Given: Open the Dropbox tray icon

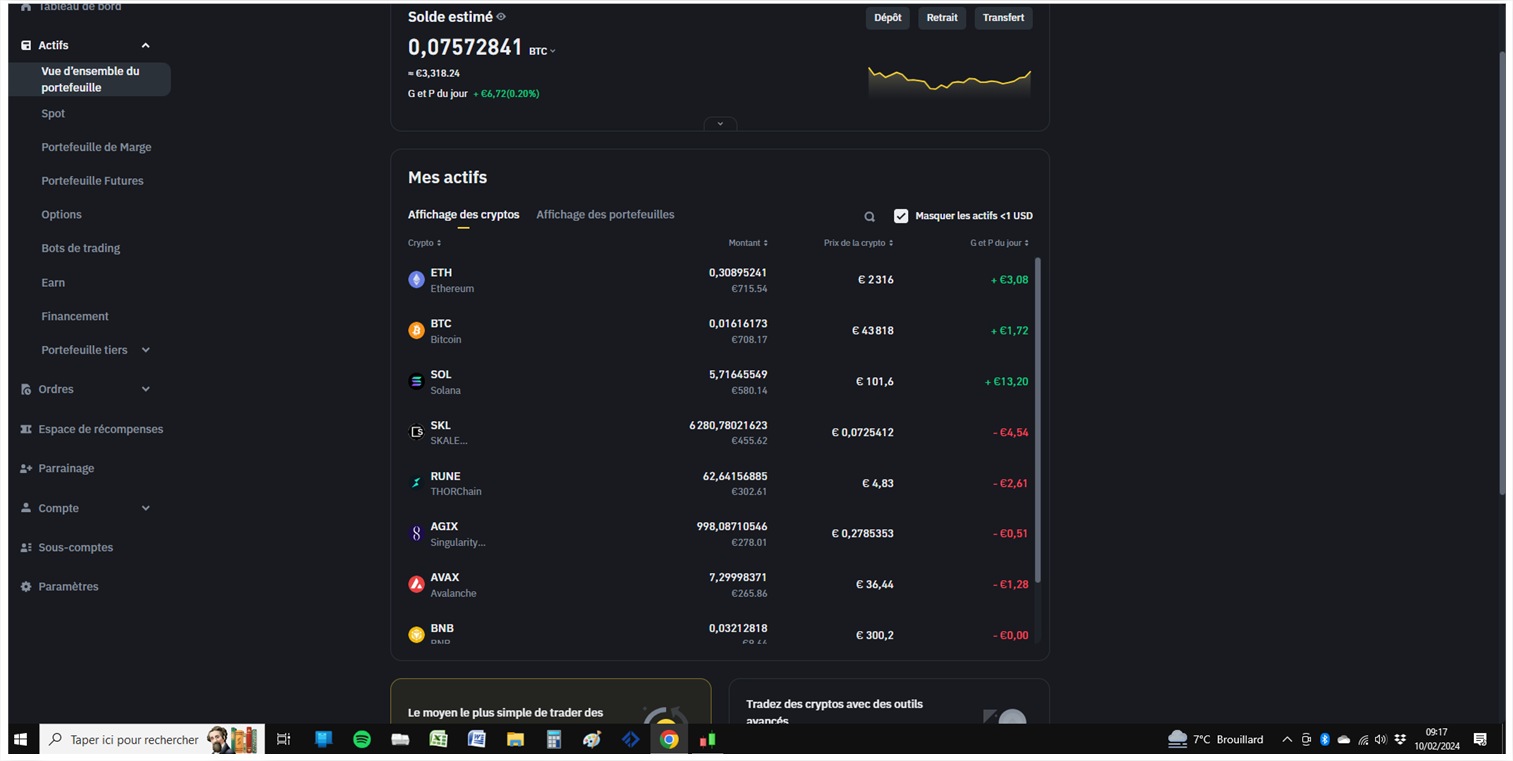Looking at the screenshot, I should 1400,740.
